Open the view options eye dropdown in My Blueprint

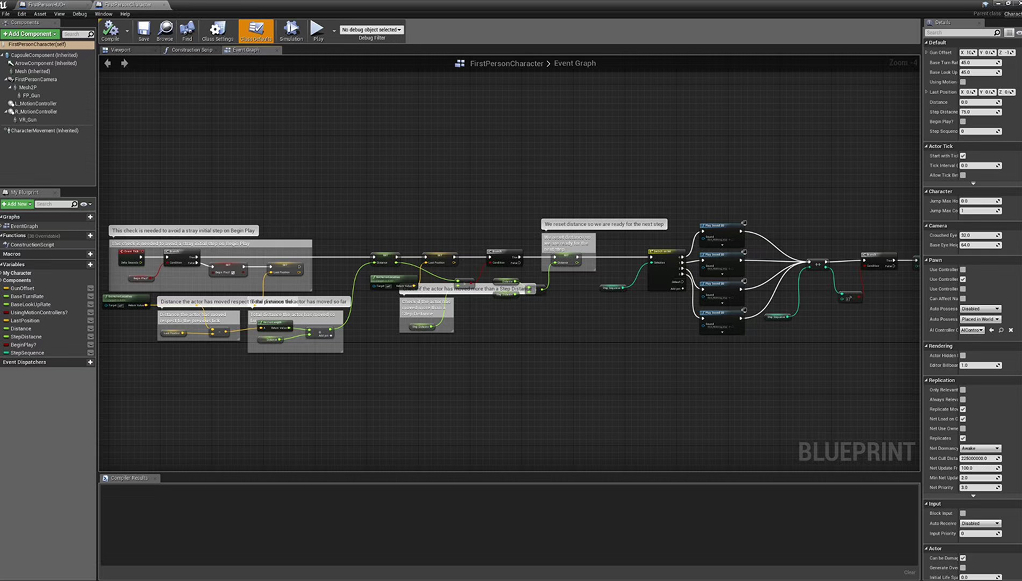85,204
